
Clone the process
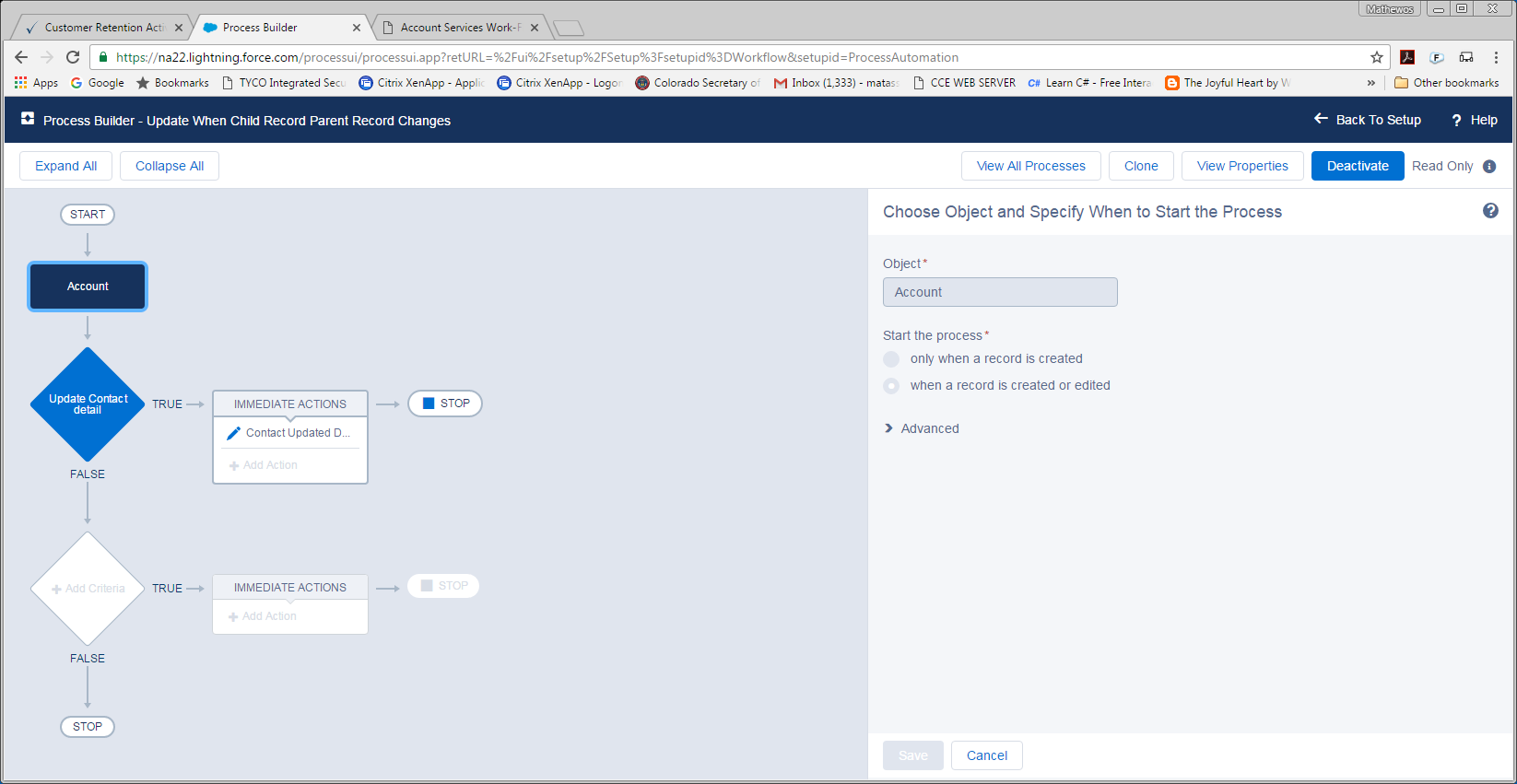pos(1141,166)
